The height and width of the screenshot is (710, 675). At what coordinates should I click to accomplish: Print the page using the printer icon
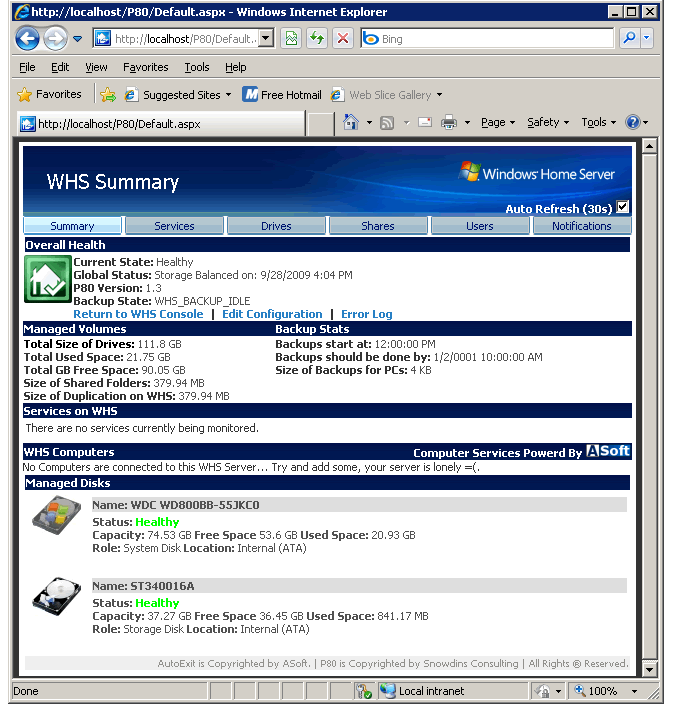[449, 122]
